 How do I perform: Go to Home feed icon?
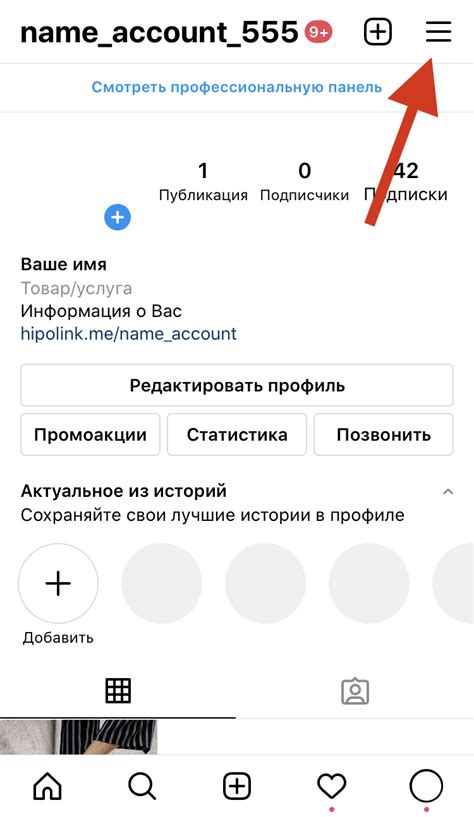(47, 785)
